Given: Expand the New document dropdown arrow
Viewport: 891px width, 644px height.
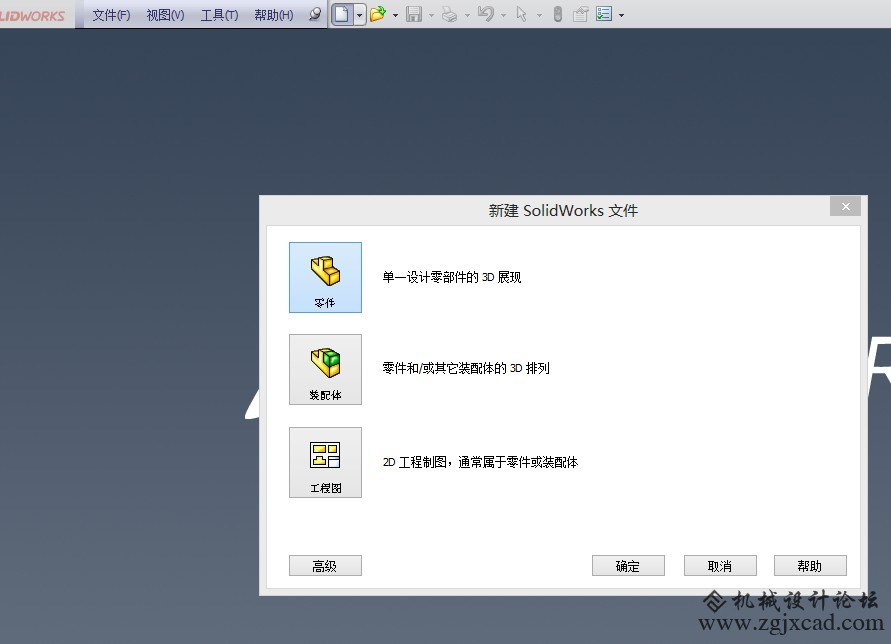Looking at the screenshot, I should 359,15.
